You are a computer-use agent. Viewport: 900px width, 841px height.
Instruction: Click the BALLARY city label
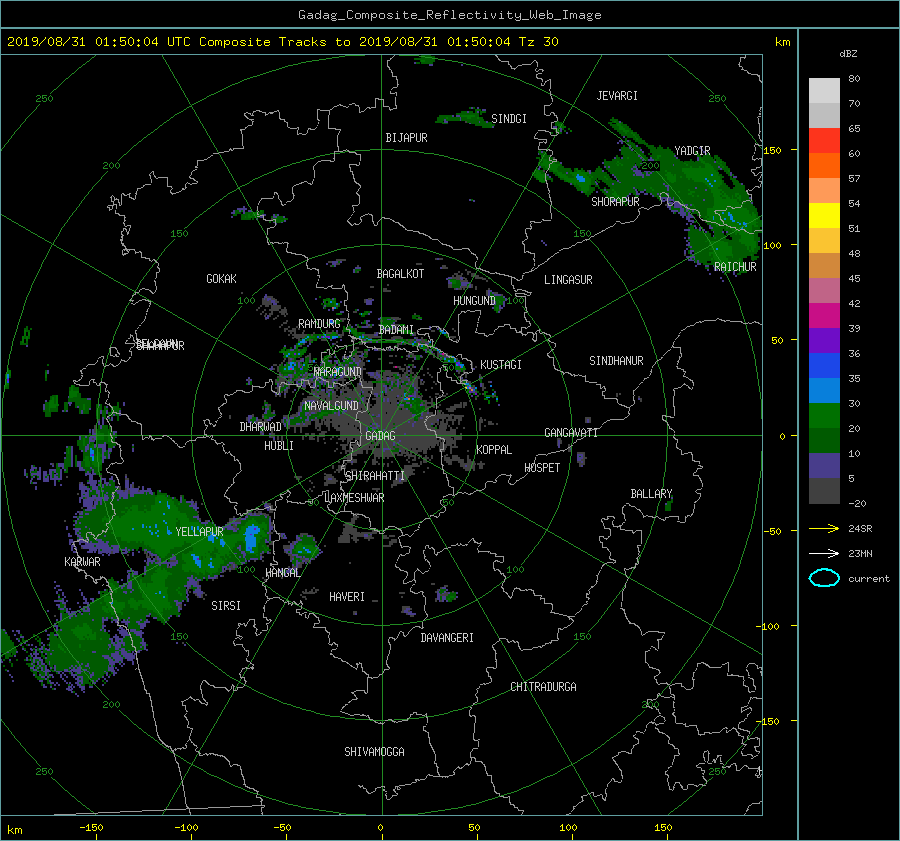(x=651, y=494)
